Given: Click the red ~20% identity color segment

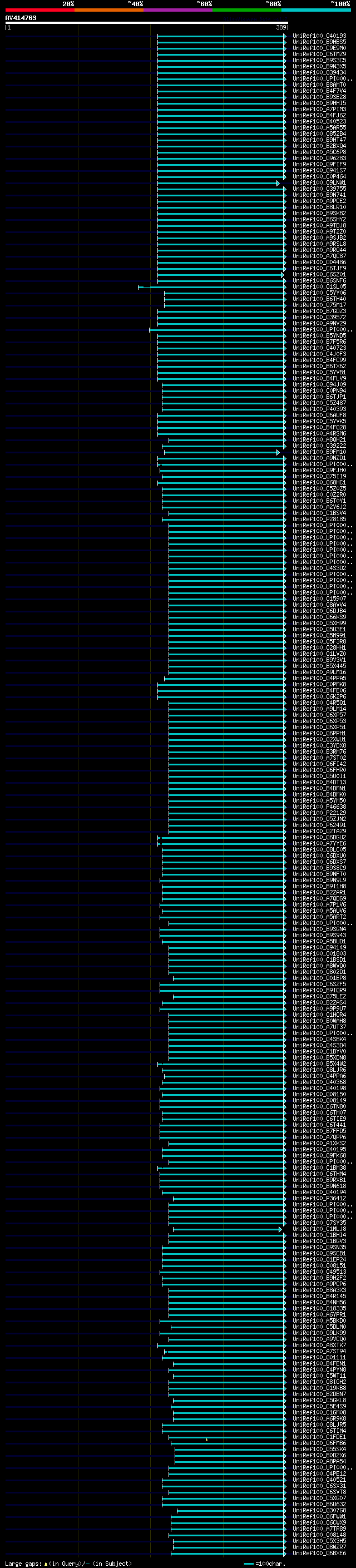Looking at the screenshot, I should 39,10.
